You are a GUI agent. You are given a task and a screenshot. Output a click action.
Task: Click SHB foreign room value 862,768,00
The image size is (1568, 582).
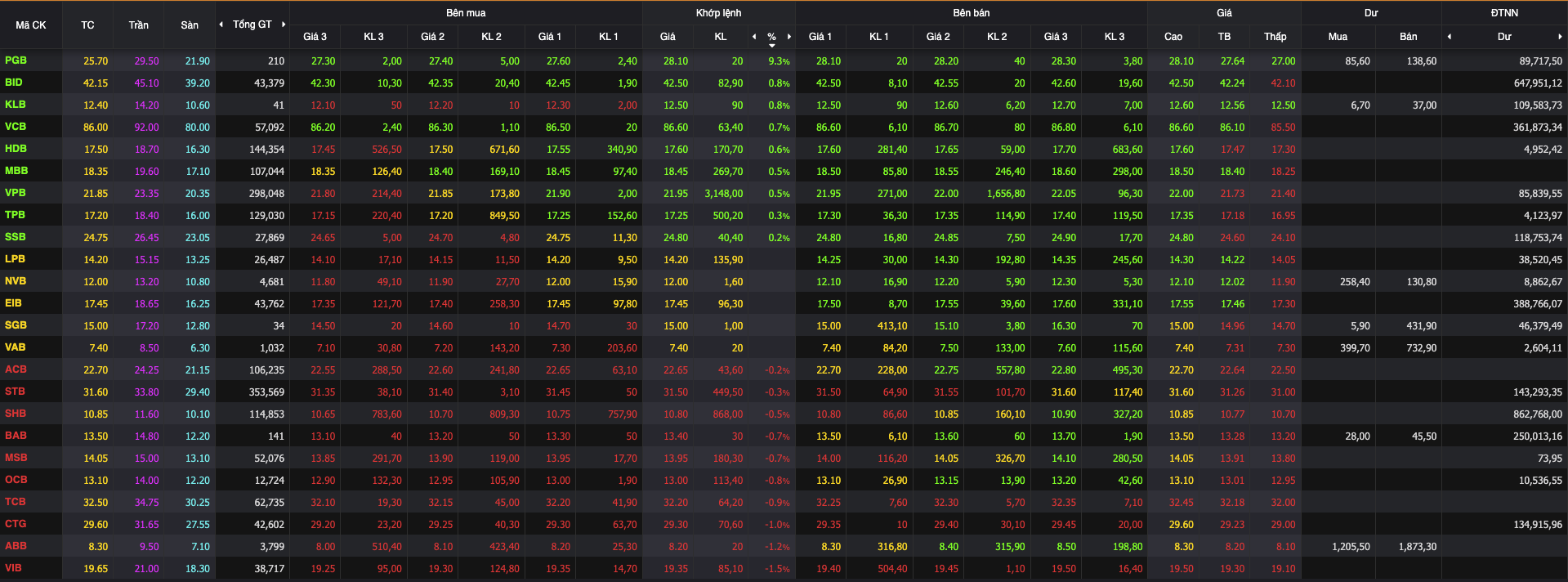click(x=1538, y=414)
